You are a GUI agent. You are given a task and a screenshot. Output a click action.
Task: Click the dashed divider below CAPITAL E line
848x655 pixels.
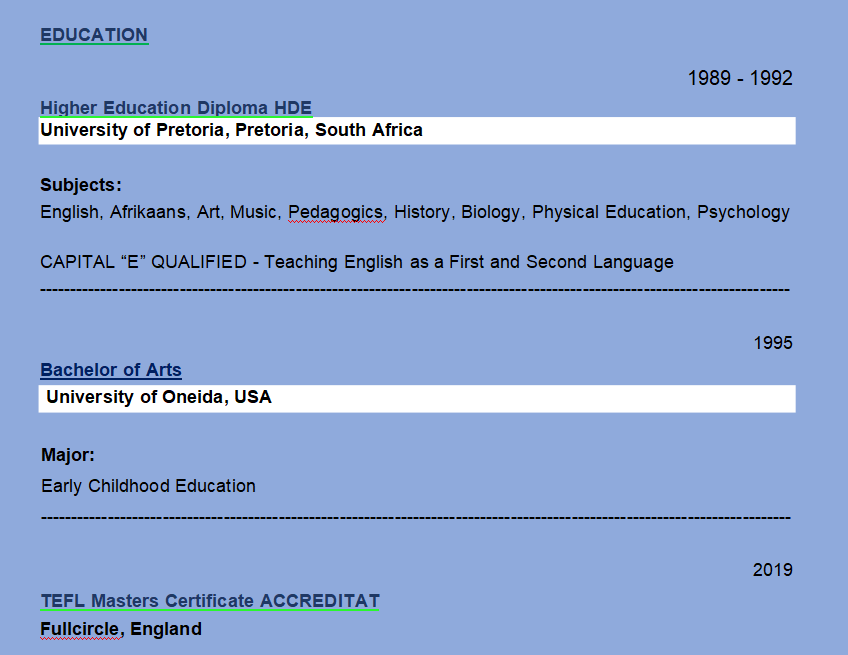[x=415, y=290]
